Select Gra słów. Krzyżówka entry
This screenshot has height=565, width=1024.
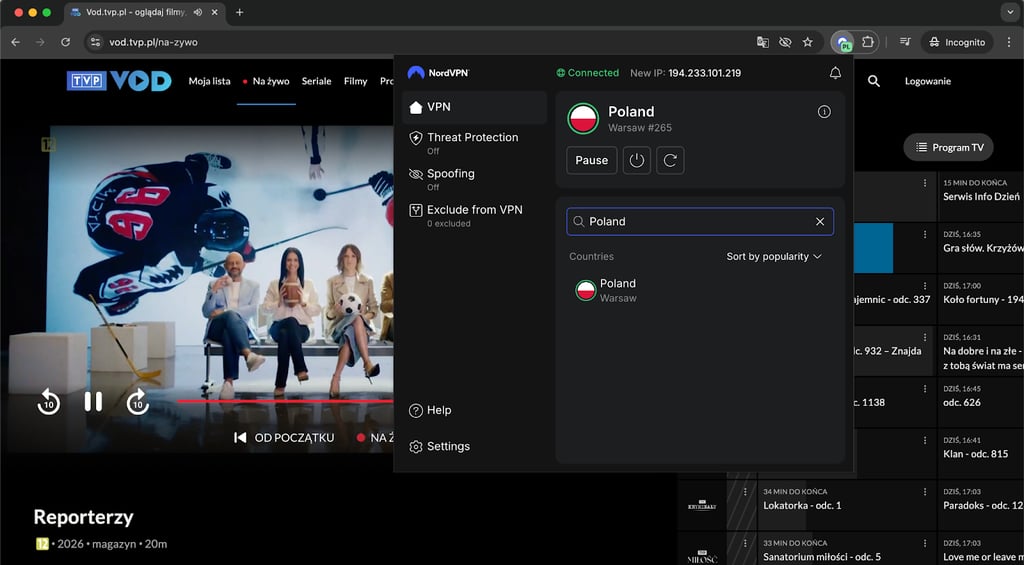pyautogui.click(x=983, y=248)
